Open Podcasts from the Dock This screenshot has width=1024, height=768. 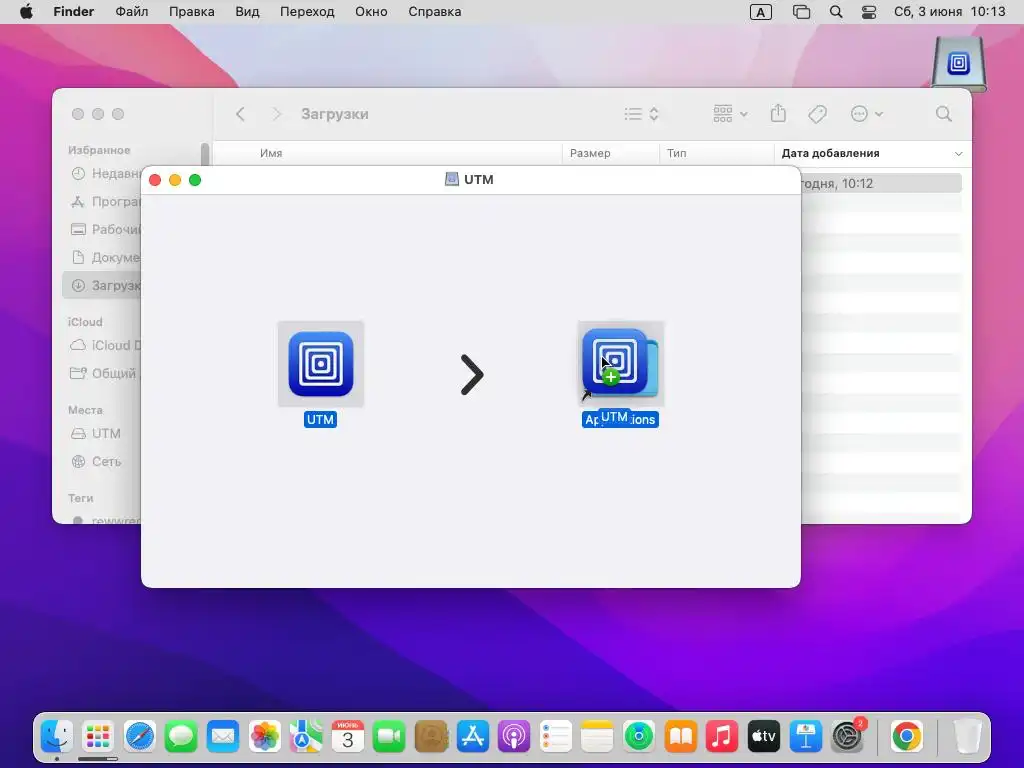(x=514, y=737)
